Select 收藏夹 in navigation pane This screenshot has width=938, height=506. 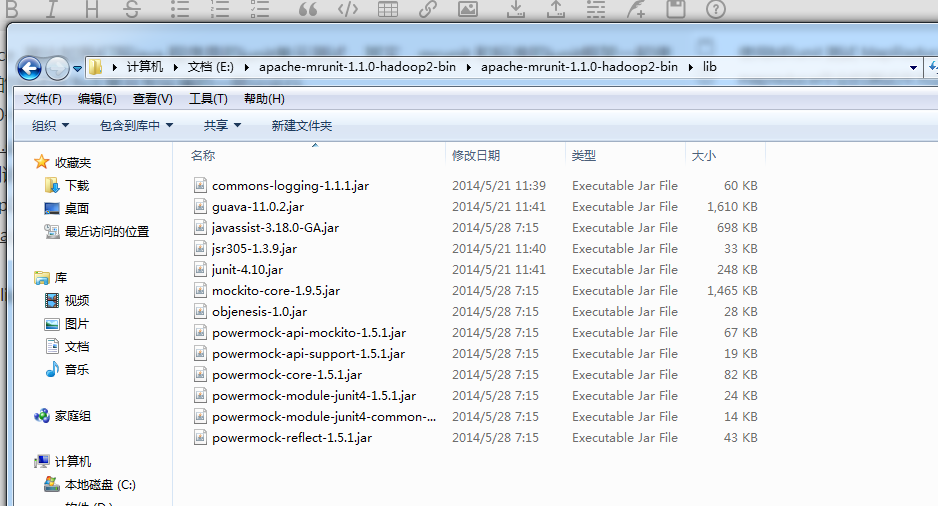coord(72,163)
